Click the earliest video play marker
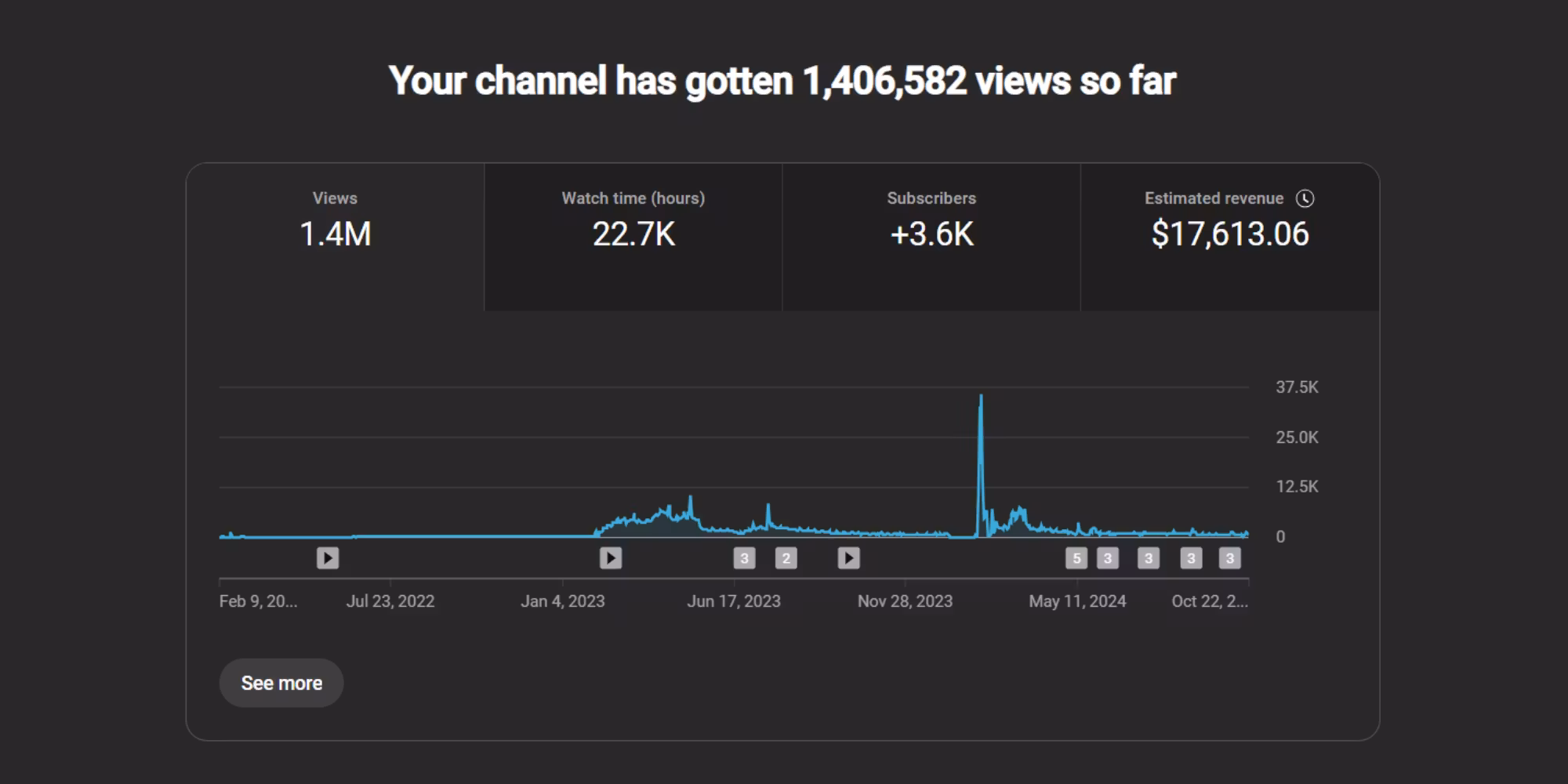The height and width of the screenshot is (784, 1568). click(x=328, y=558)
